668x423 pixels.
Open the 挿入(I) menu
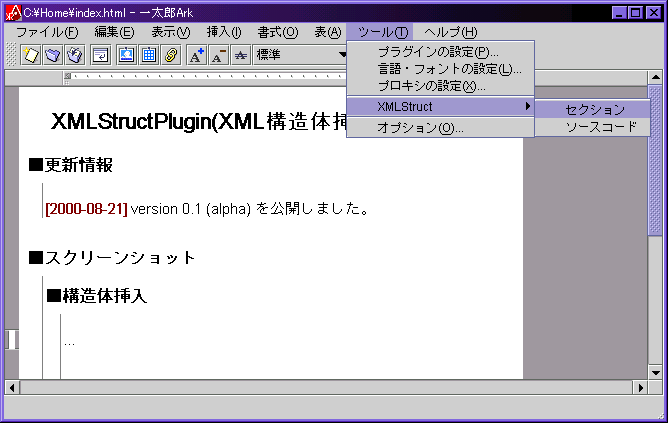pyautogui.click(x=224, y=32)
